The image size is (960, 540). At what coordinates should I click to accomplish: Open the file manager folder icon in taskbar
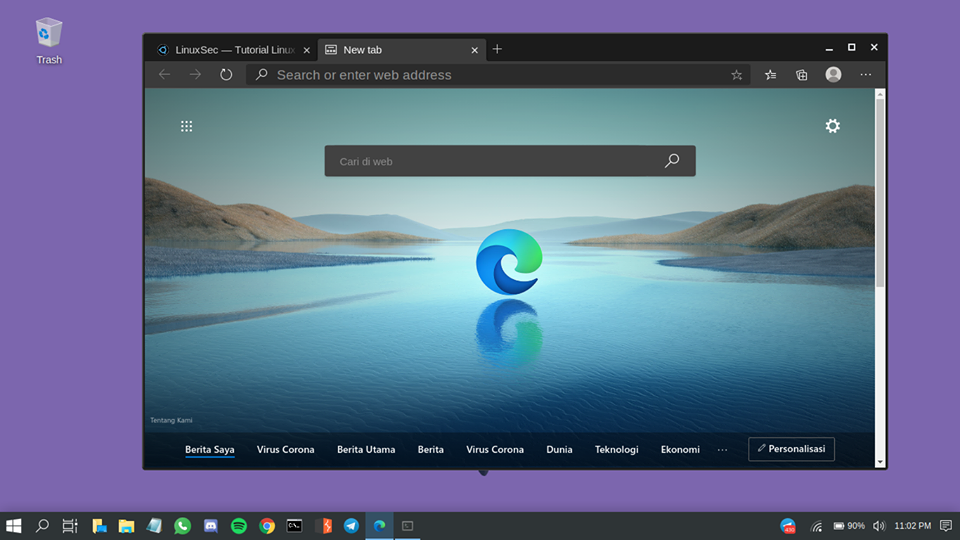pyautogui.click(x=126, y=526)
